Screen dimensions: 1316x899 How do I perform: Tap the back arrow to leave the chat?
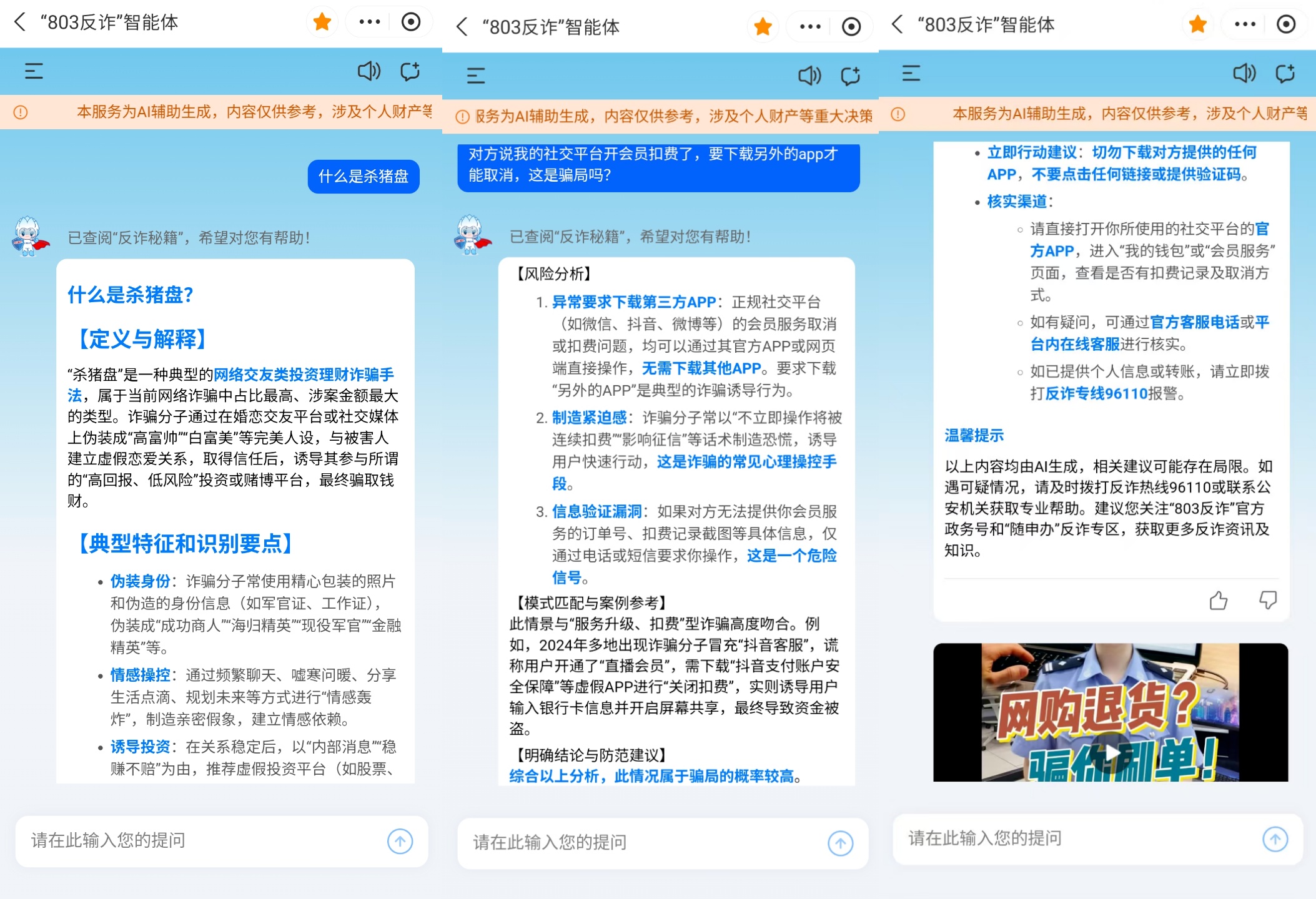click(21, 22)
